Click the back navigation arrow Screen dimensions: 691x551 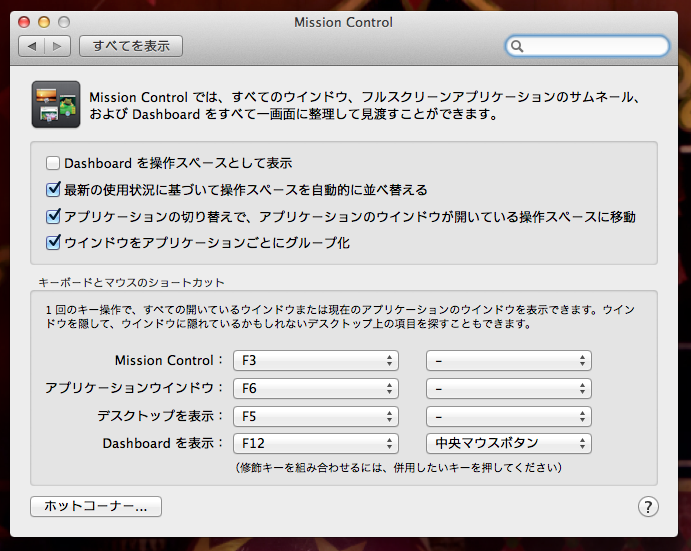tap(31, 46)
